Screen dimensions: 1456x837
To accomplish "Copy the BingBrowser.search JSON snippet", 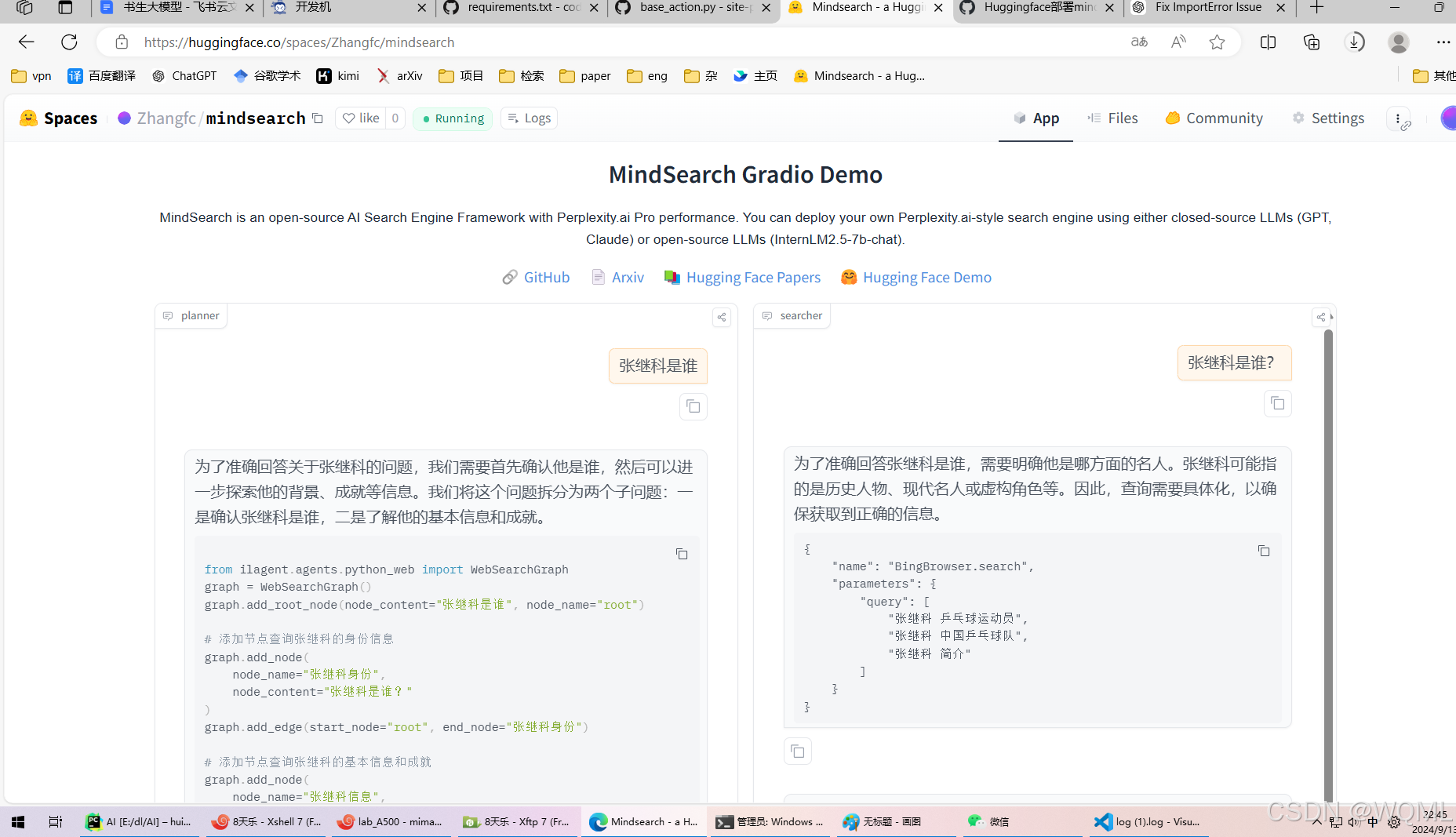I will (1264, 551).
